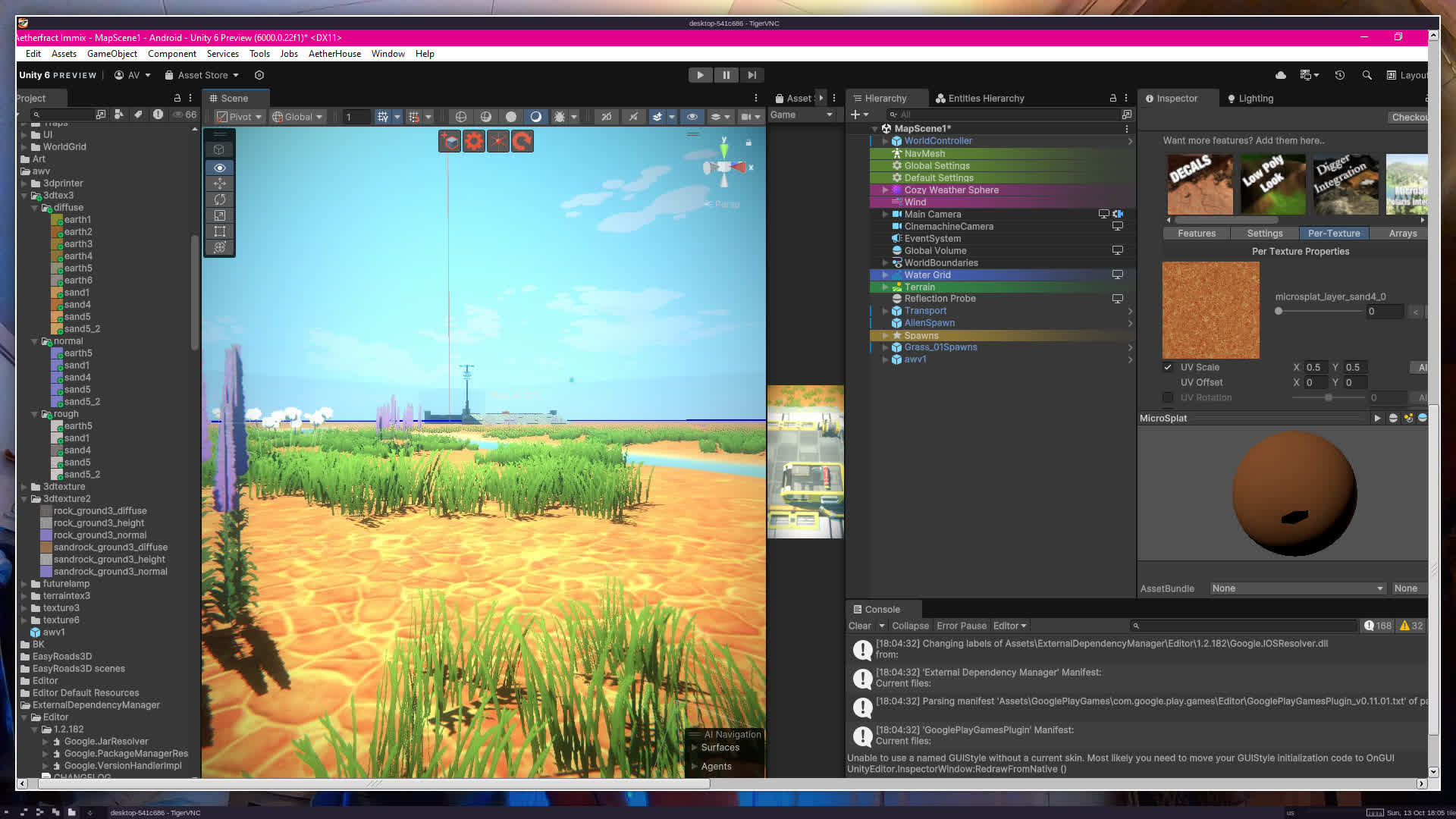Select the Rect transform tool
1456x819 pixels.
click(220, 231)
